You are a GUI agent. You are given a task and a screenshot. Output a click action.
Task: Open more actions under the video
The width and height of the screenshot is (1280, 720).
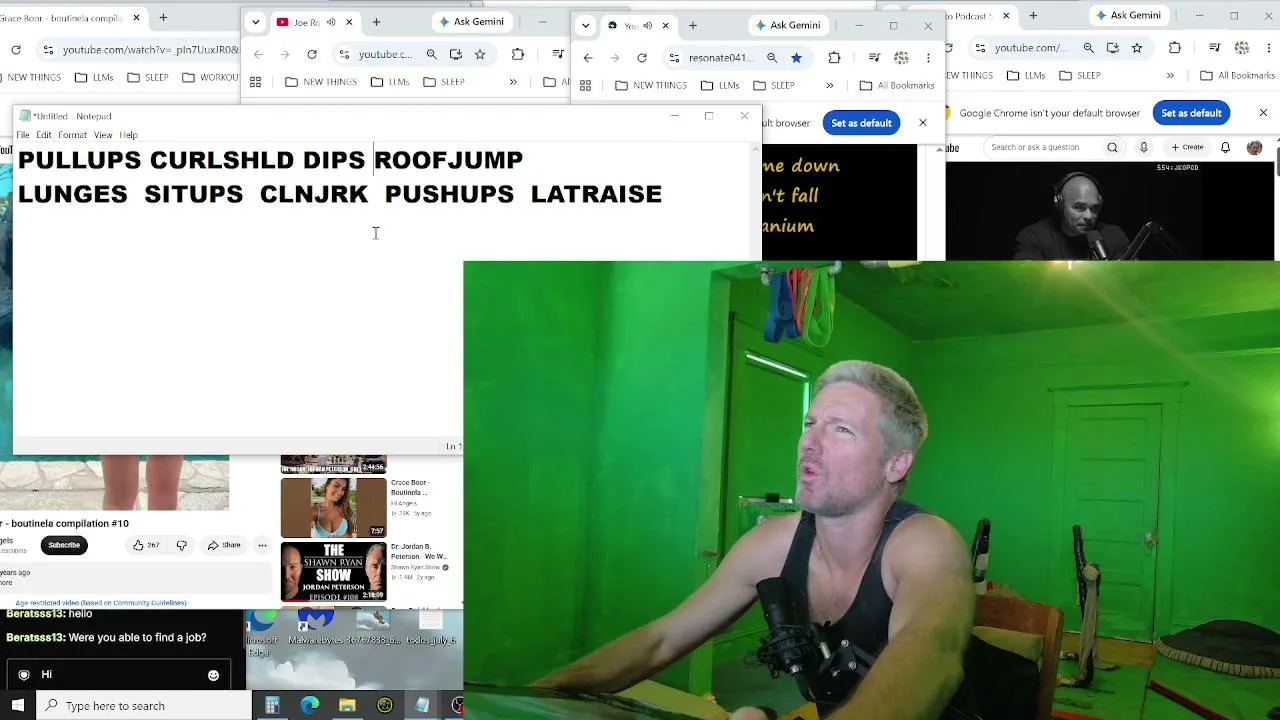click(x=262, y=545)
